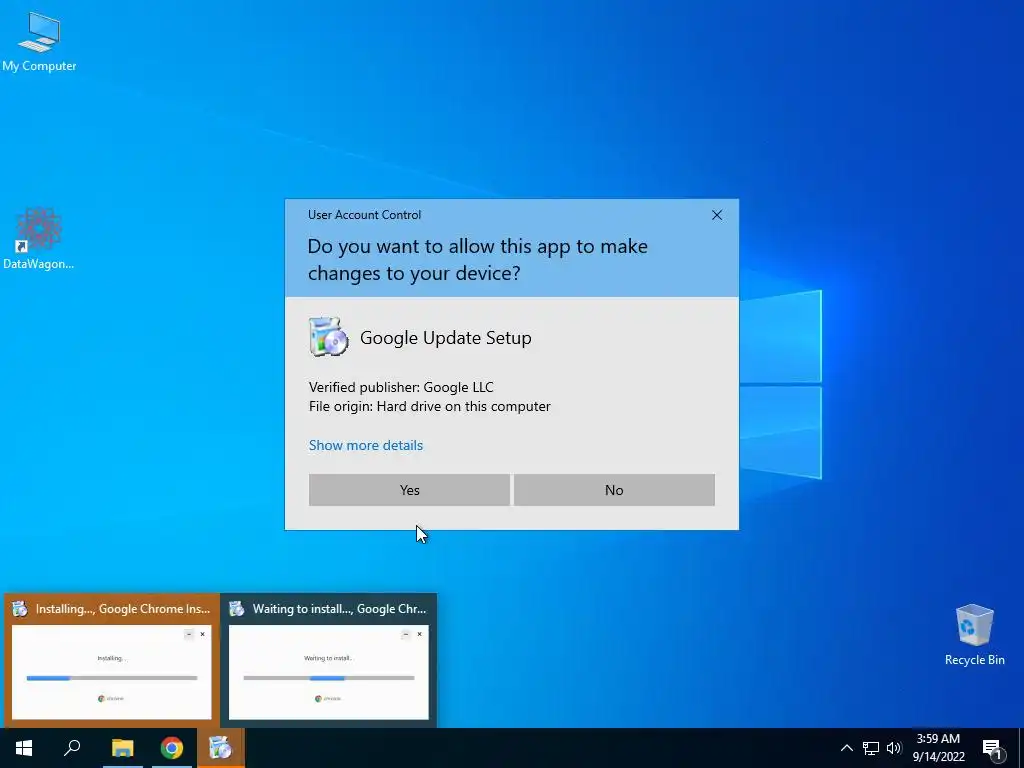Click the Chrome installer taskbar icon

click(221, 748)
